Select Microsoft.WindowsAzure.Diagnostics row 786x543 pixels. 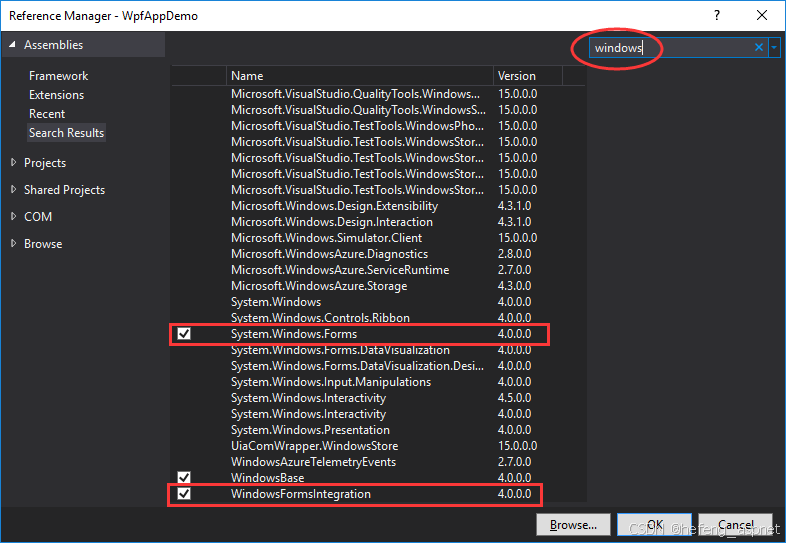[x=378, y=254]
